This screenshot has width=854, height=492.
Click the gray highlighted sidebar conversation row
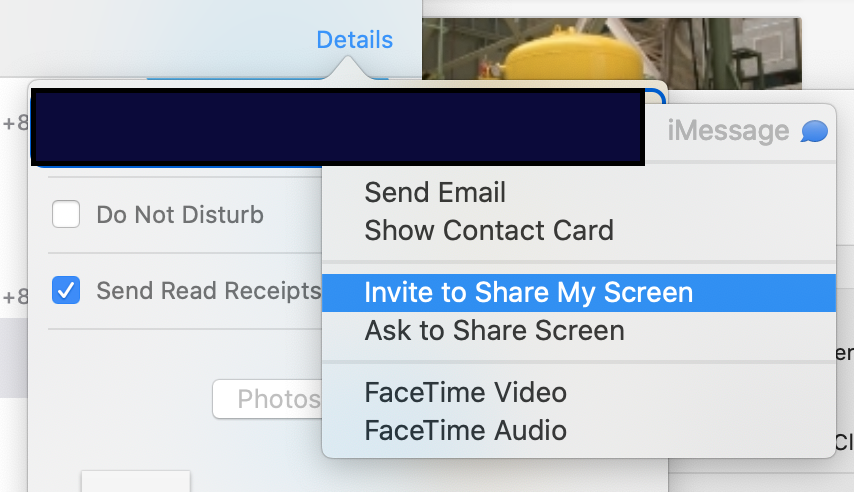[x=14, y=358]
